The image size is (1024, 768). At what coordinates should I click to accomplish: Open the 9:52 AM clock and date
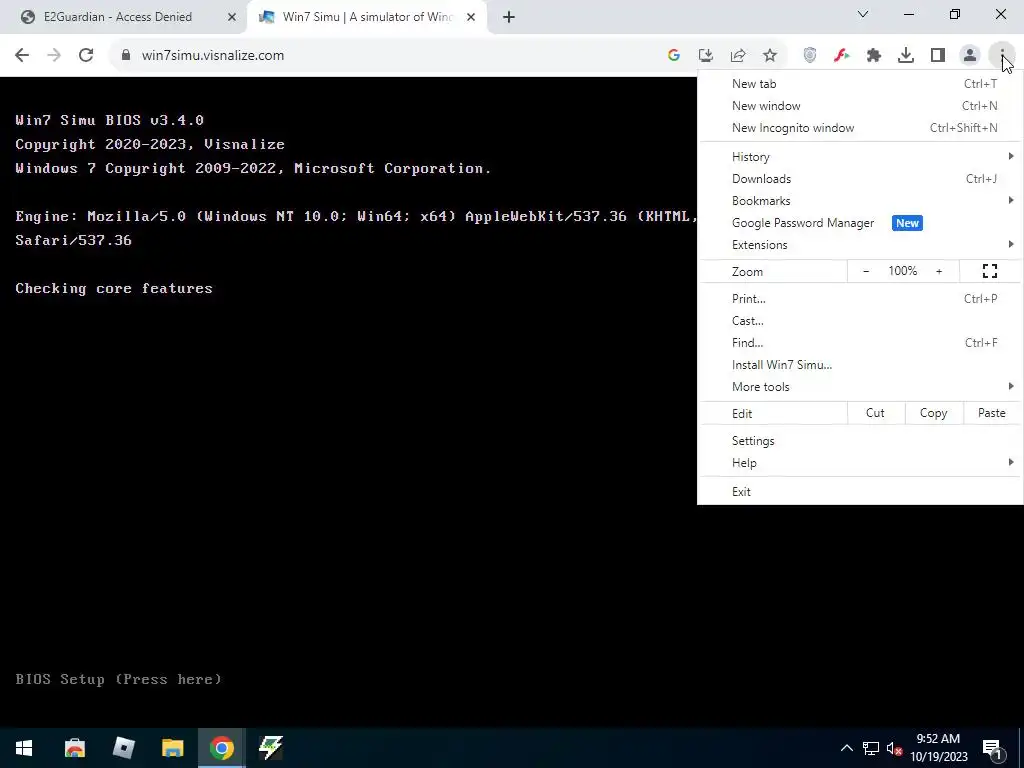click(938, 748)
